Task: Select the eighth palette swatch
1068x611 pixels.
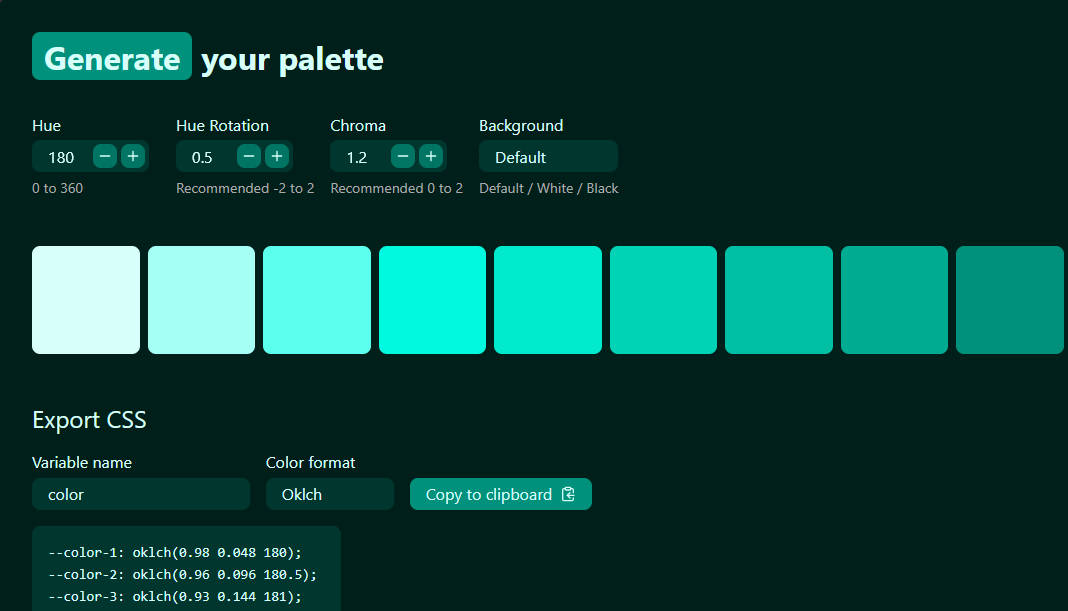Action: tap(894, 300)
